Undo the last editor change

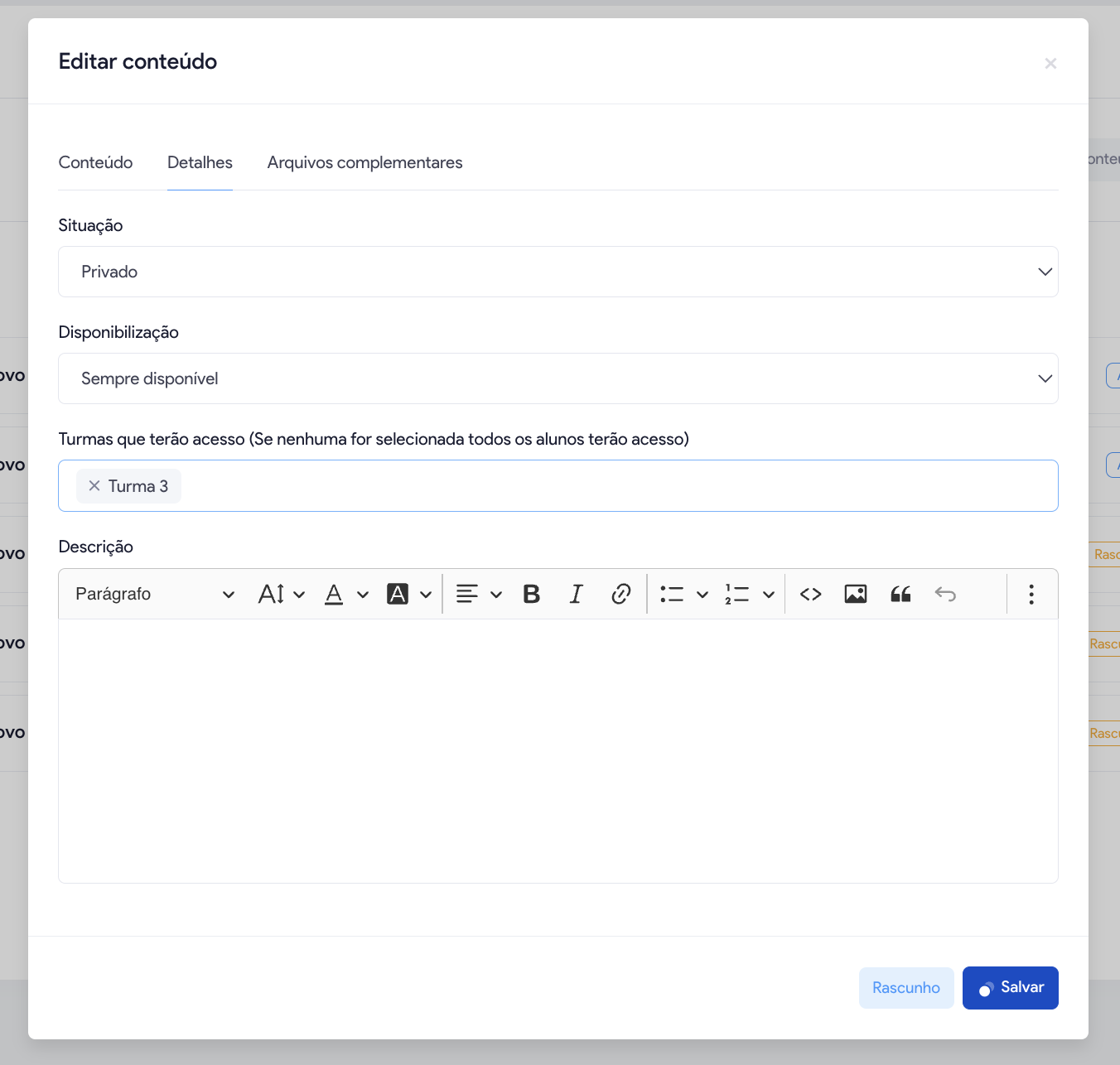(x=945, y=594)
